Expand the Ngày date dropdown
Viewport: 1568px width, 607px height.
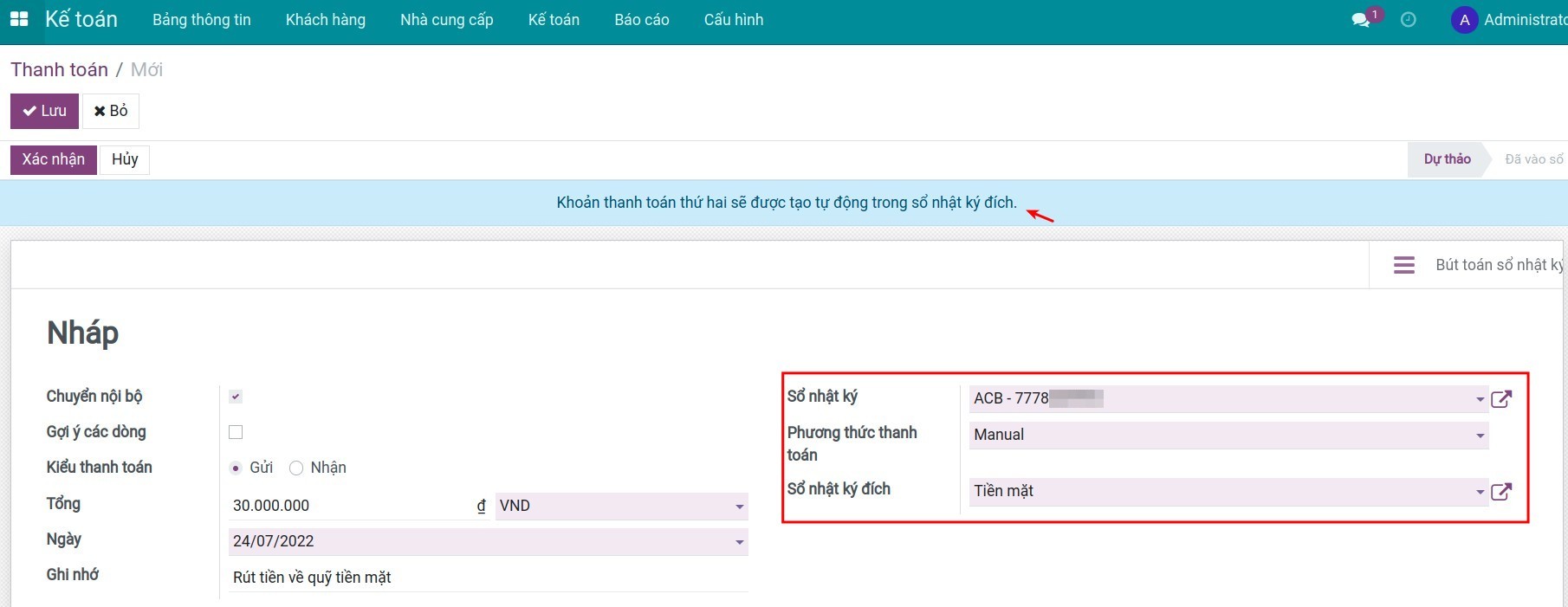[x=739, y=542]
